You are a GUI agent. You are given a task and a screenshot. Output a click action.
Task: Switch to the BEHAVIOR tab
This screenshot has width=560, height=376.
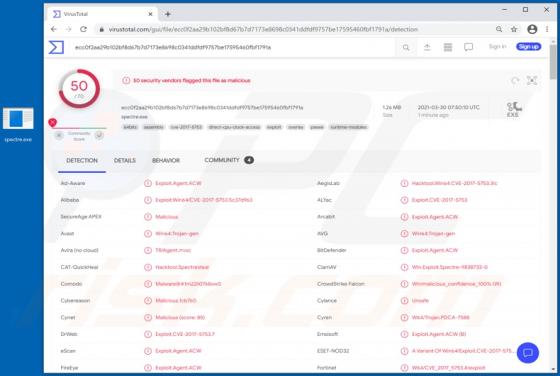[166, 160]
